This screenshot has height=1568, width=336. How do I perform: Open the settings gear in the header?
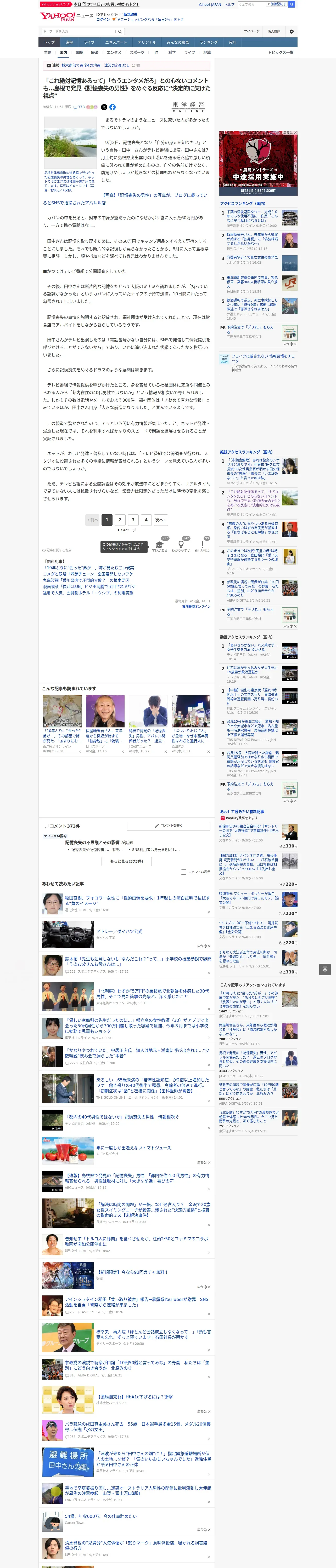coord(291,32)
